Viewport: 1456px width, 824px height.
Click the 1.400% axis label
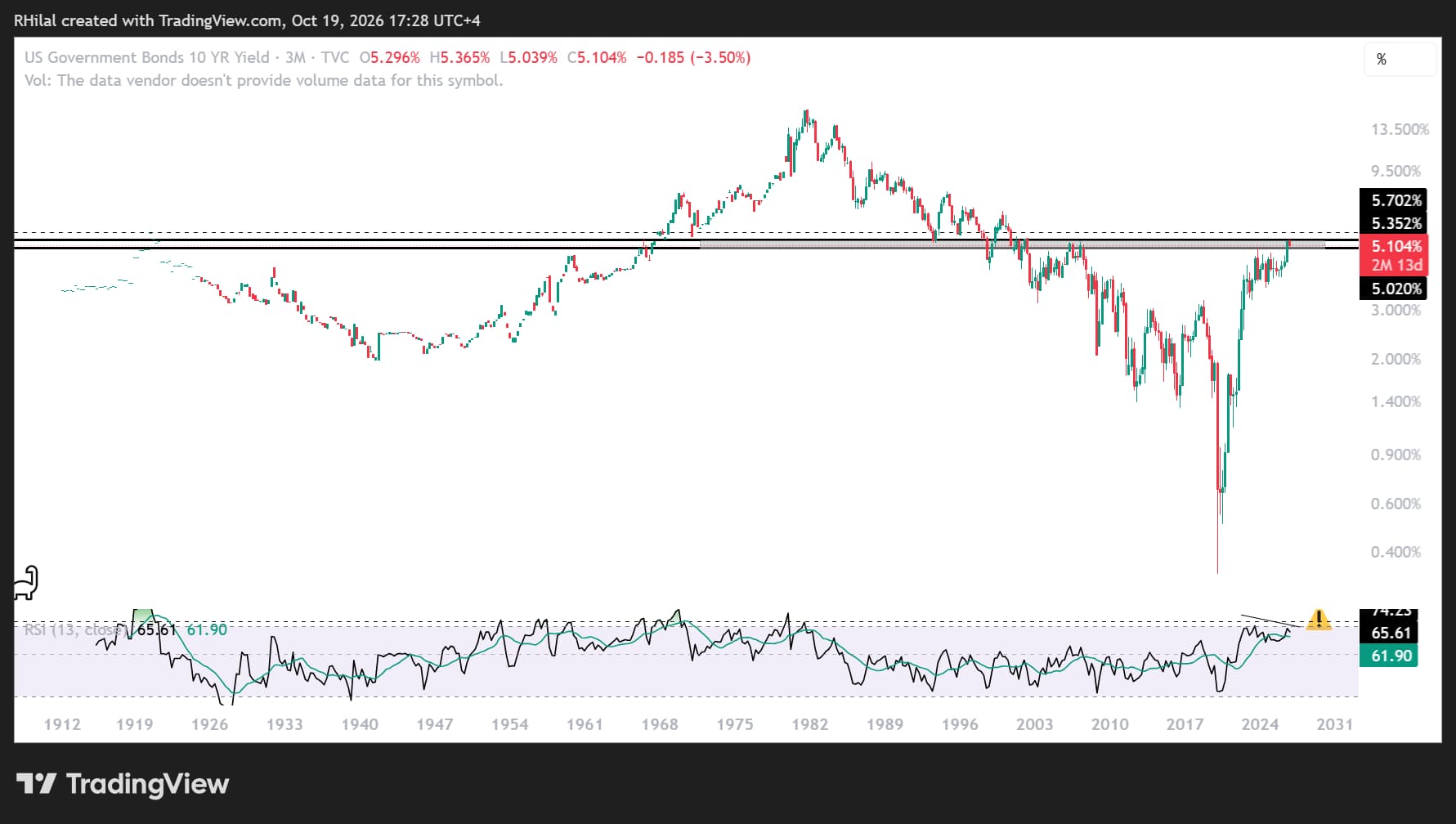[1396, 401]
